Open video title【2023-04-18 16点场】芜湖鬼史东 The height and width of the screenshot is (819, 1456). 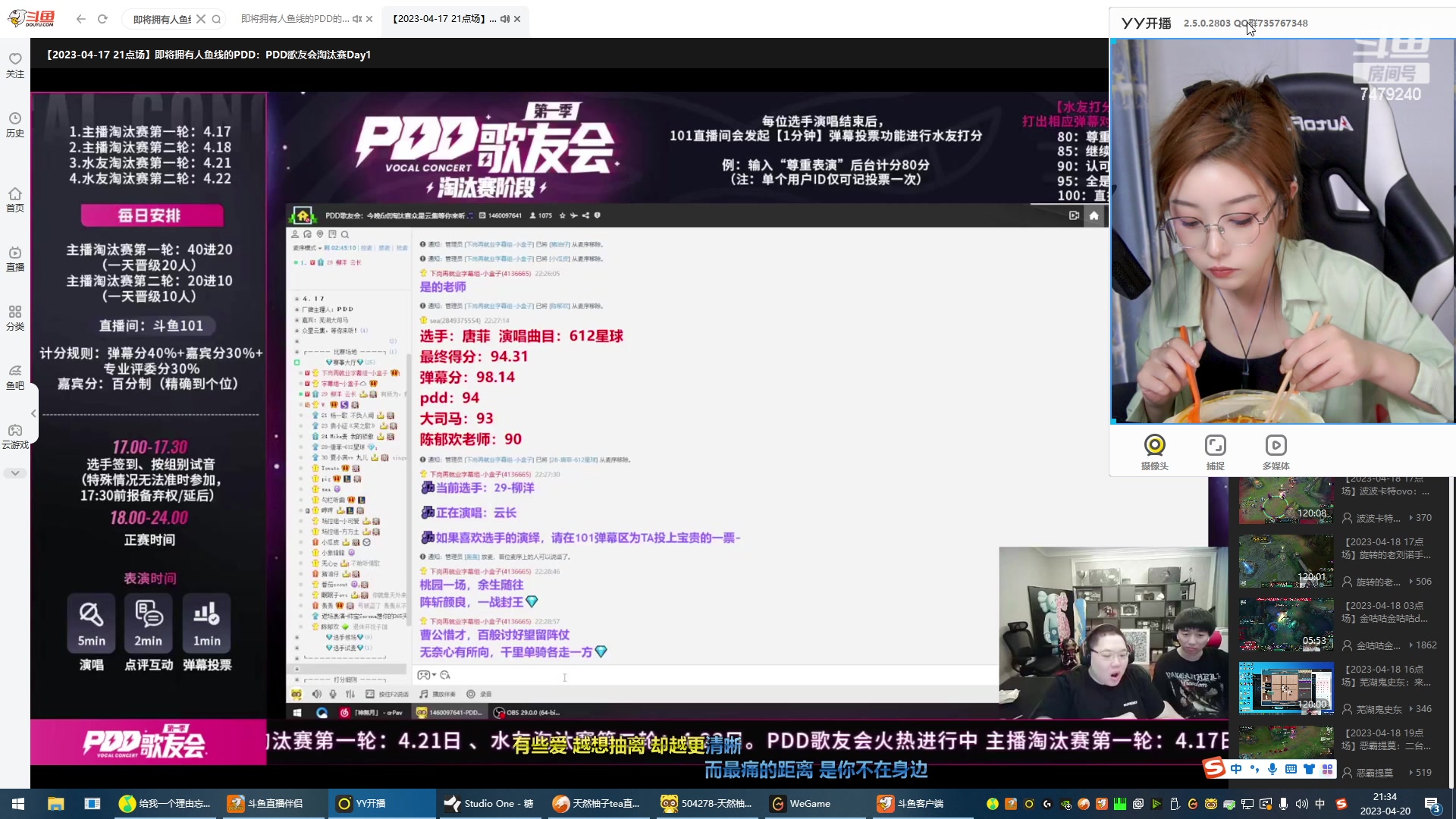[1386, 676]
